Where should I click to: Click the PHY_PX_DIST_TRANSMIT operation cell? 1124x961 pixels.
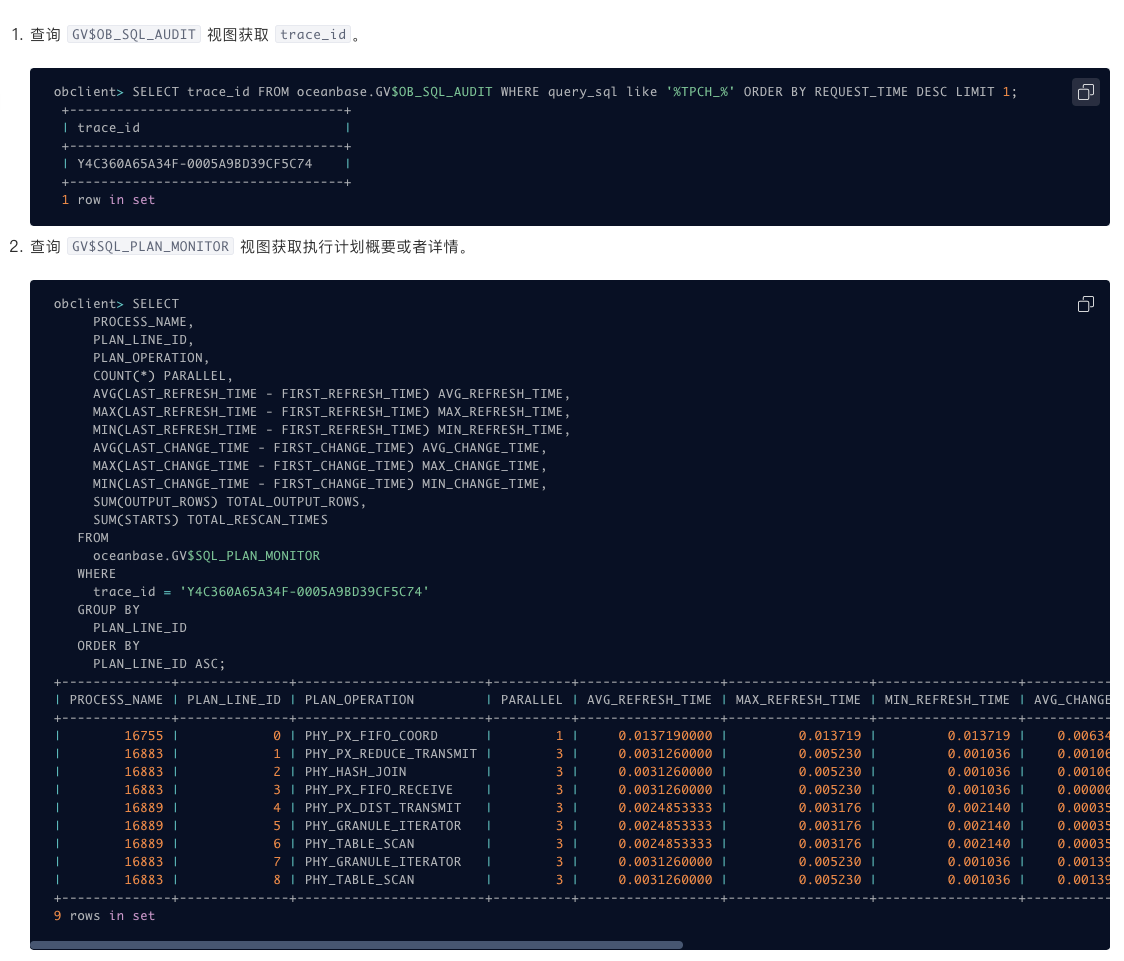[x=383, y=808]
